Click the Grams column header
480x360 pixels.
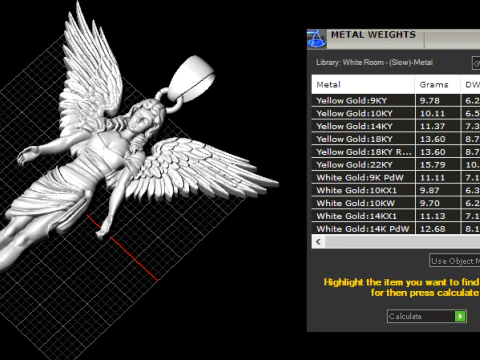(438, 85)
